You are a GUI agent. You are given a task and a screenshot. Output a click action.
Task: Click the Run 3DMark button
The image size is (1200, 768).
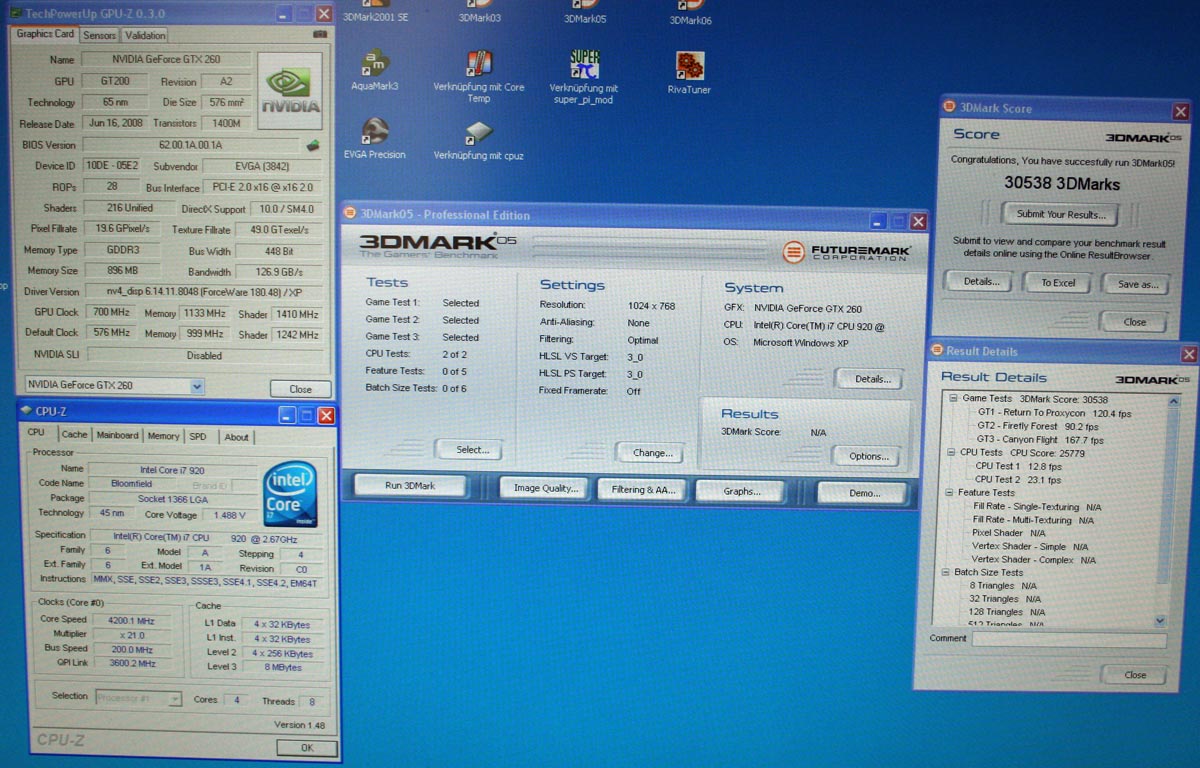pos(410,486)
